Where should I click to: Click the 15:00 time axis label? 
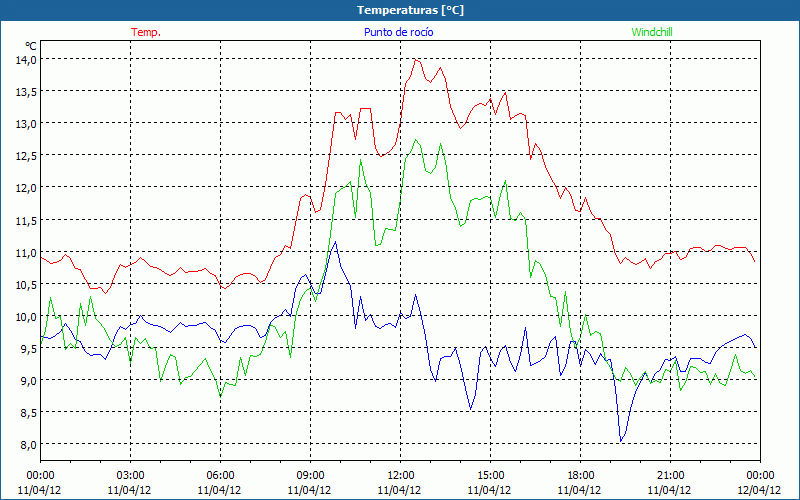click(490, 475)
